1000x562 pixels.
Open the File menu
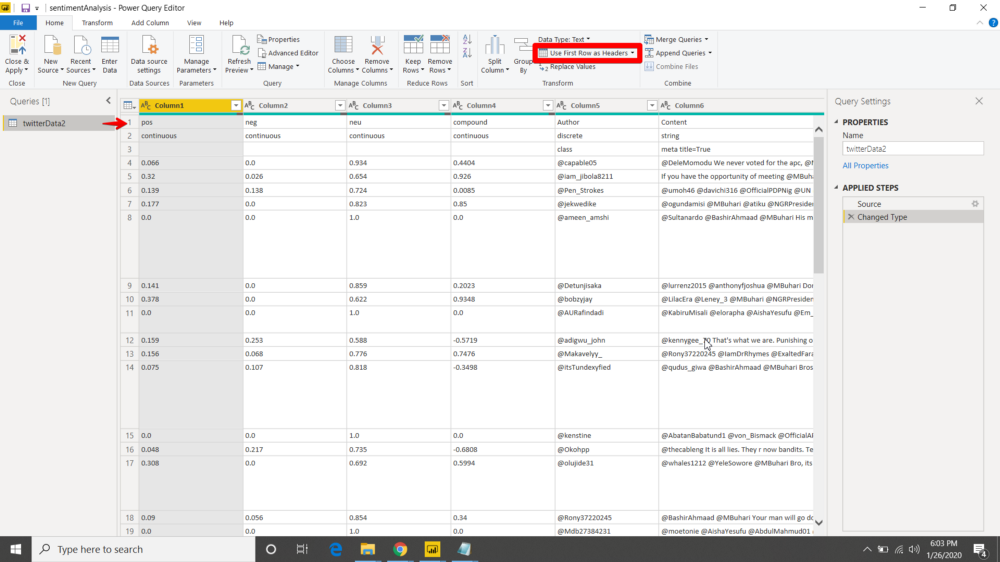[x=18, y=23]
